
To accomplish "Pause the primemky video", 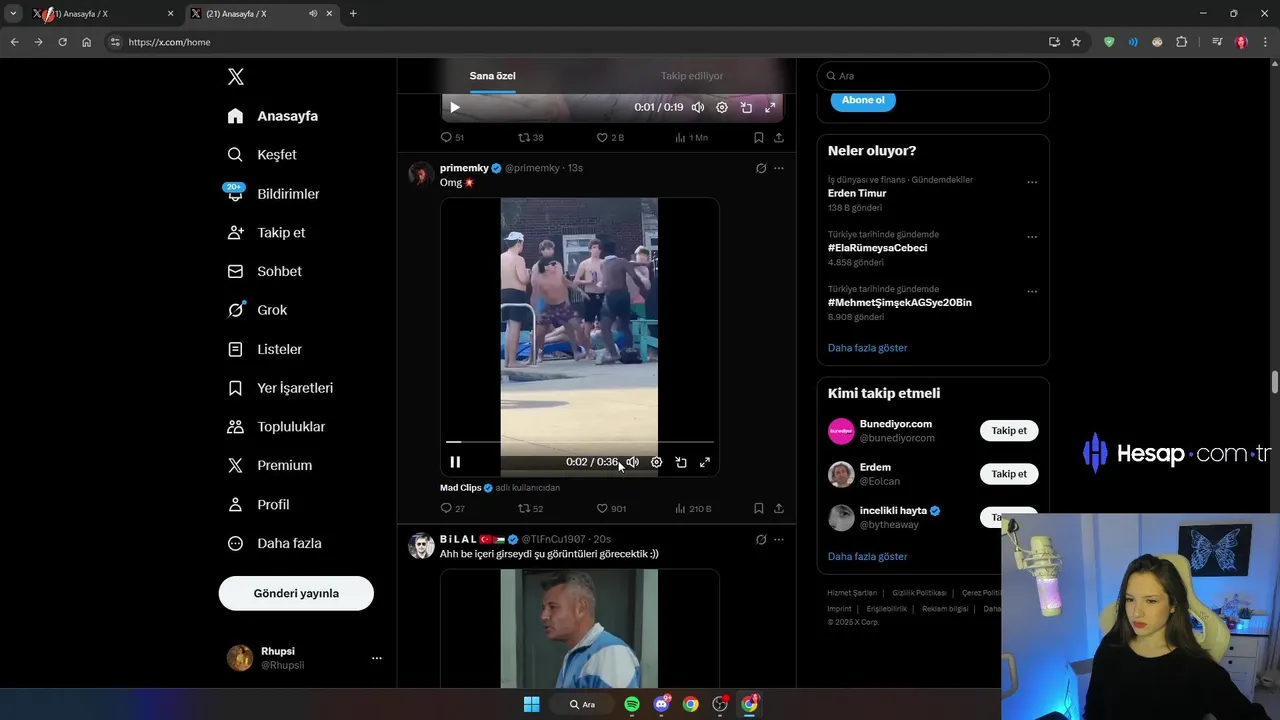I will tap(455, 462).
